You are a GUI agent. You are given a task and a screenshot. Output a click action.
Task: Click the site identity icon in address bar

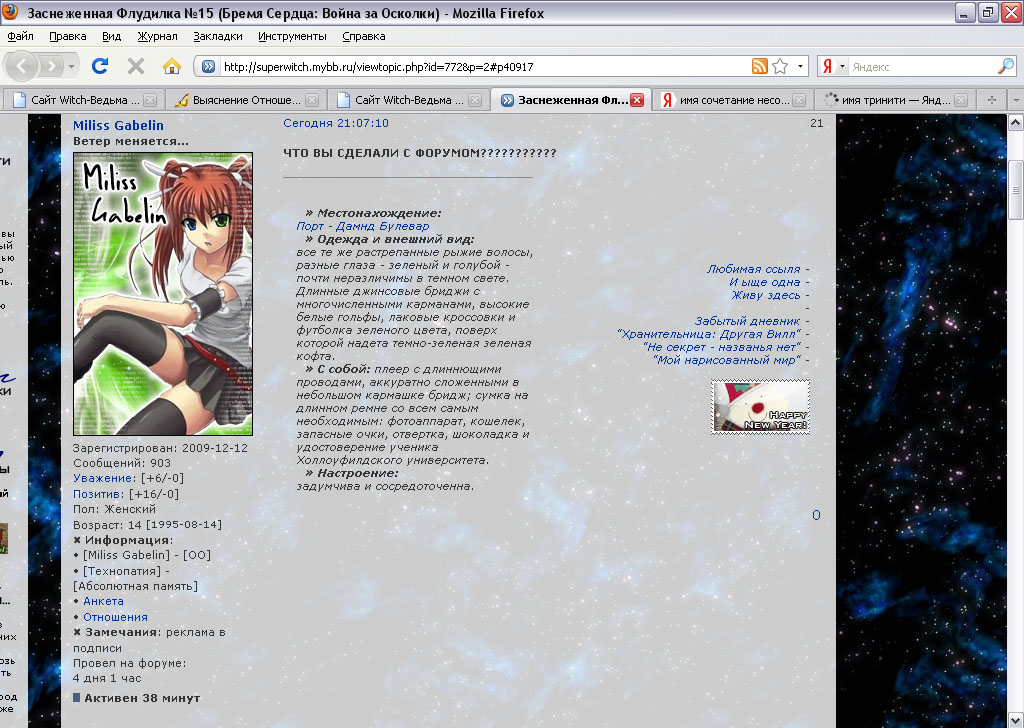[x=208, y=66]
